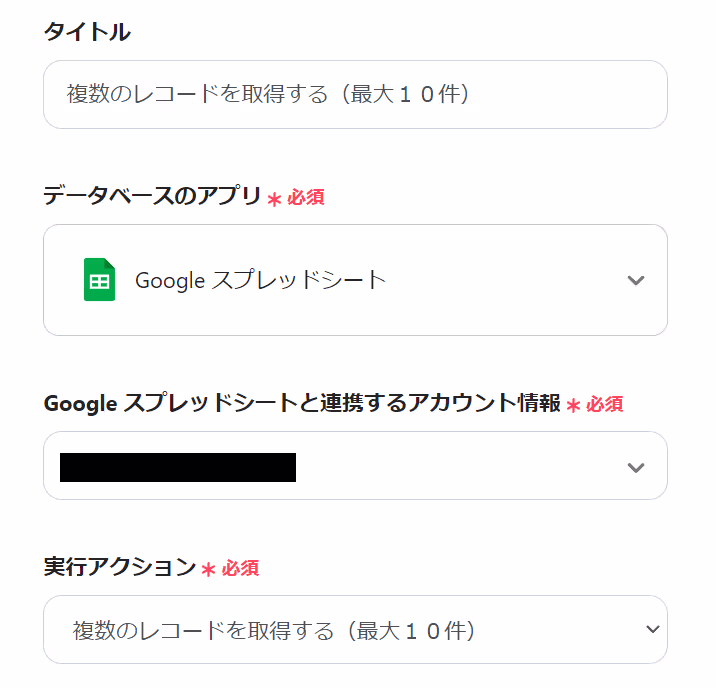Click 必須 badge beside 実行アクション

coord(240,568)
